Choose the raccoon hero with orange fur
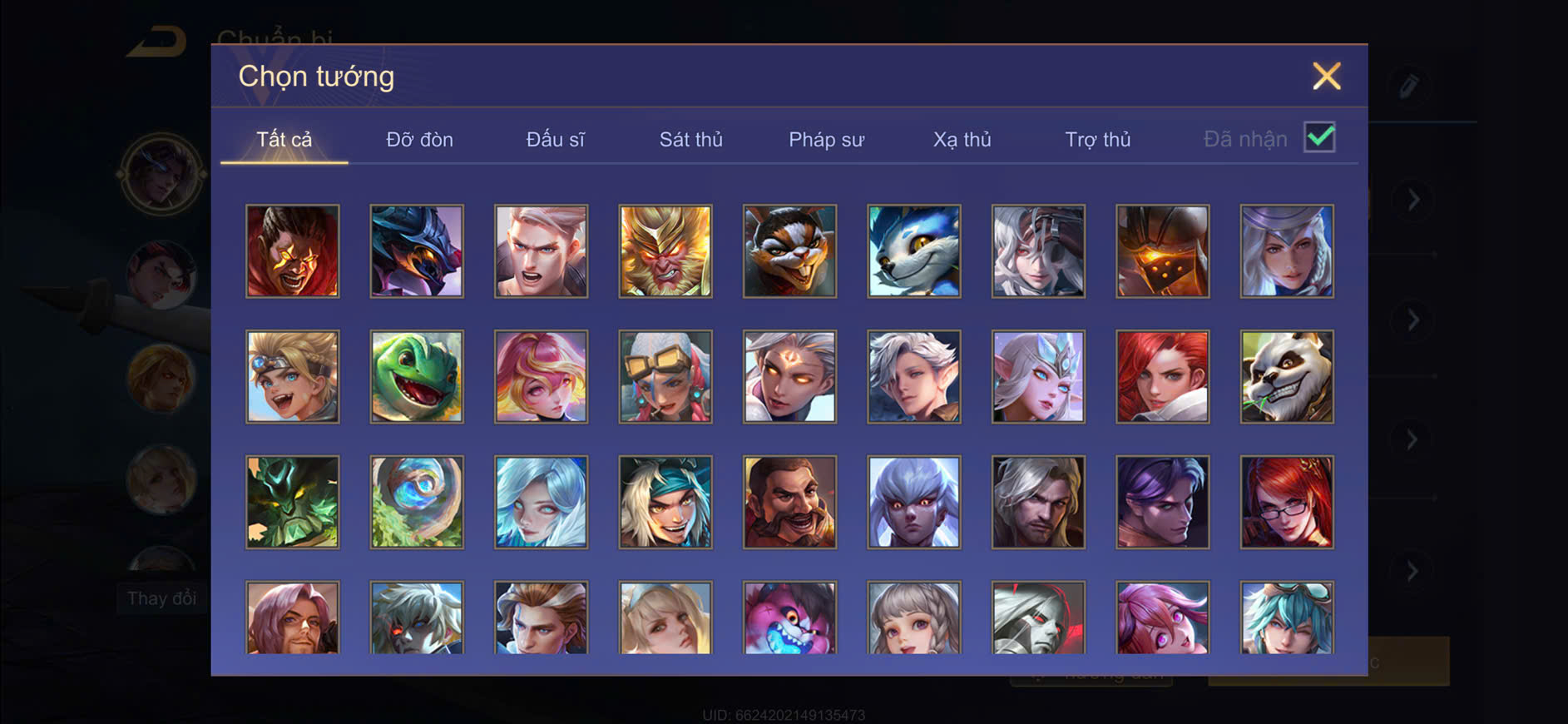Screen dimensions: 1568x724 (789, 251)
